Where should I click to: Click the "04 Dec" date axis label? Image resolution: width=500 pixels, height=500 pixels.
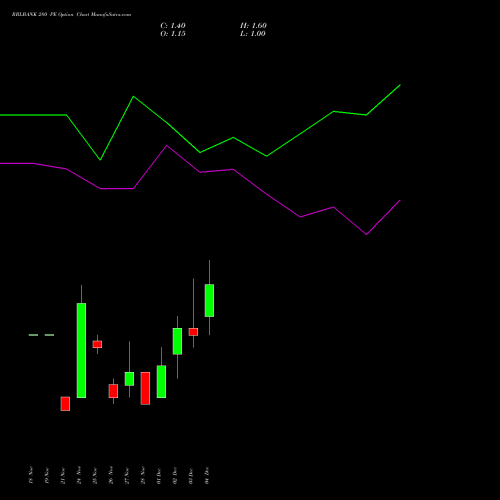(207, 475)
